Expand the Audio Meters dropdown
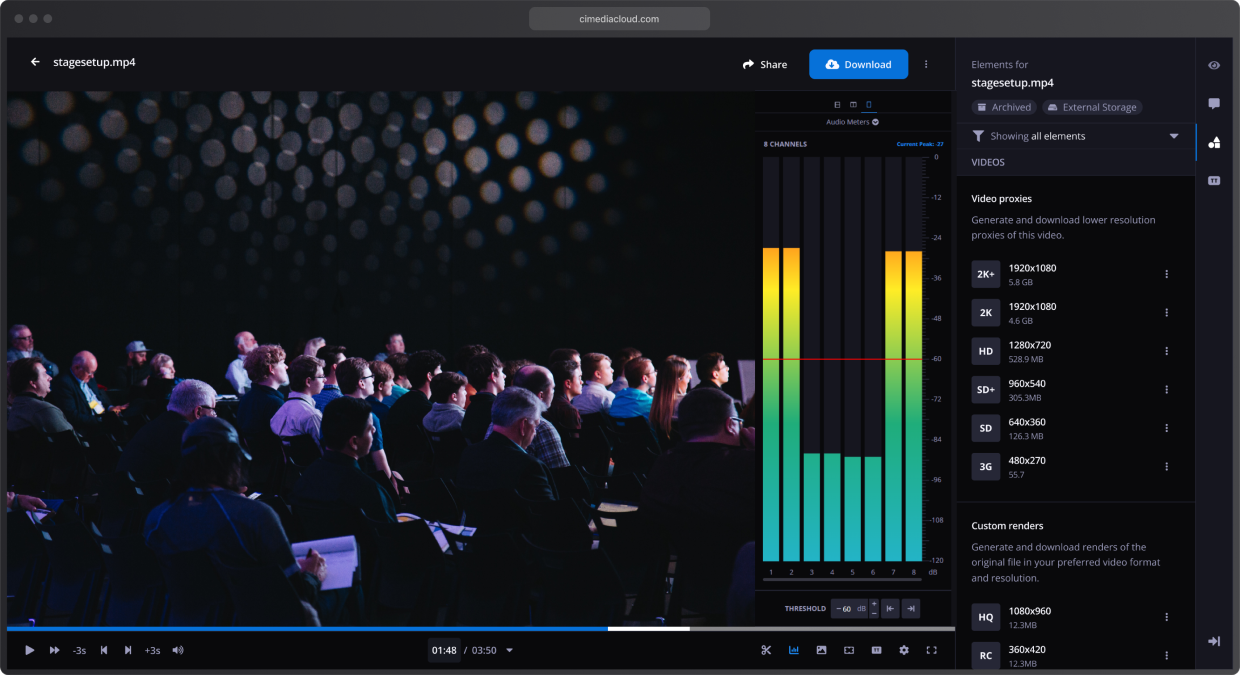This screenshot has width=1240, height=675. pyautogui.click(x=852, y=122)
